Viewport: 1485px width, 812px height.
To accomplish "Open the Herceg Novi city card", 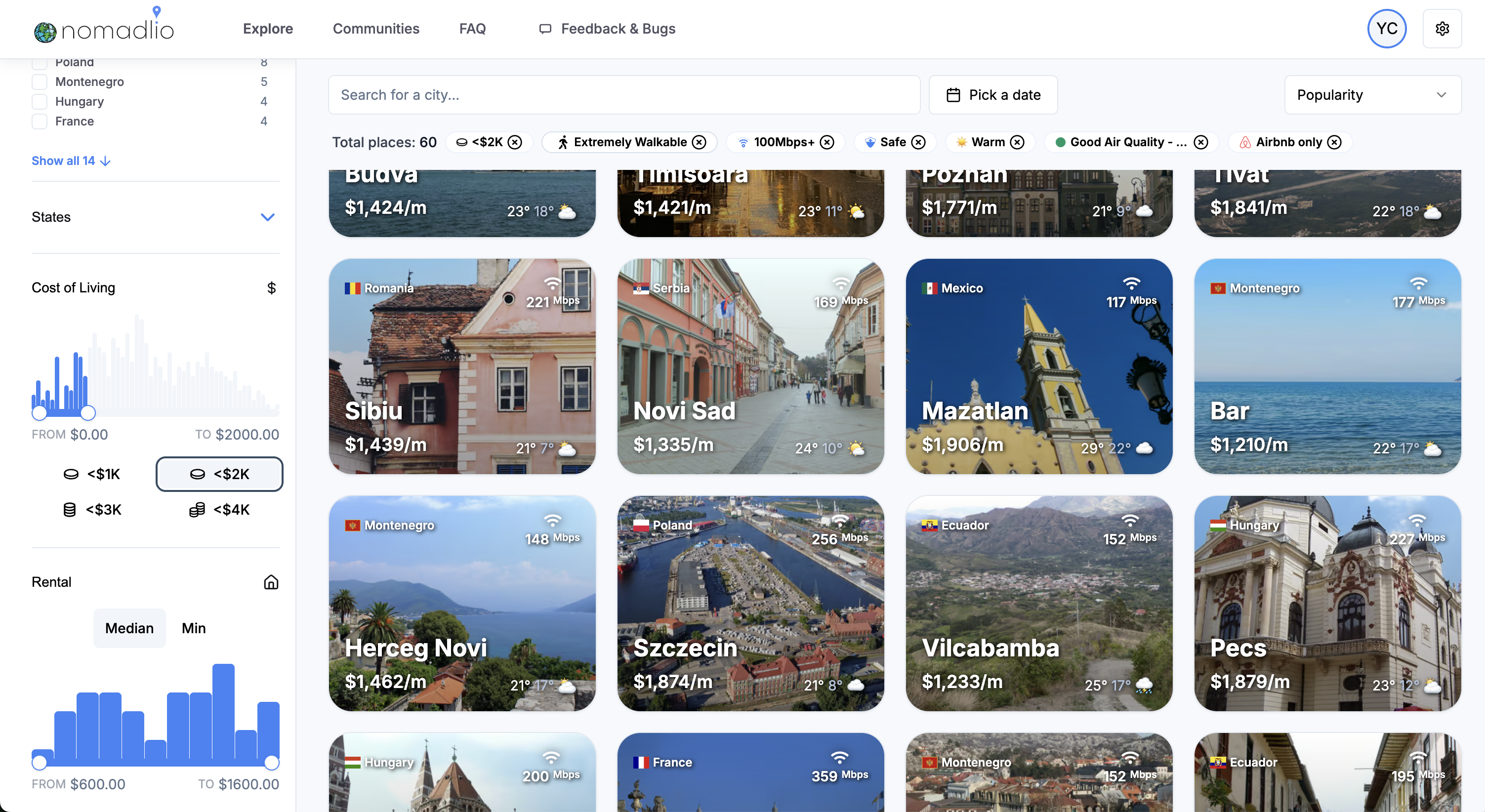I will (462, 604).
